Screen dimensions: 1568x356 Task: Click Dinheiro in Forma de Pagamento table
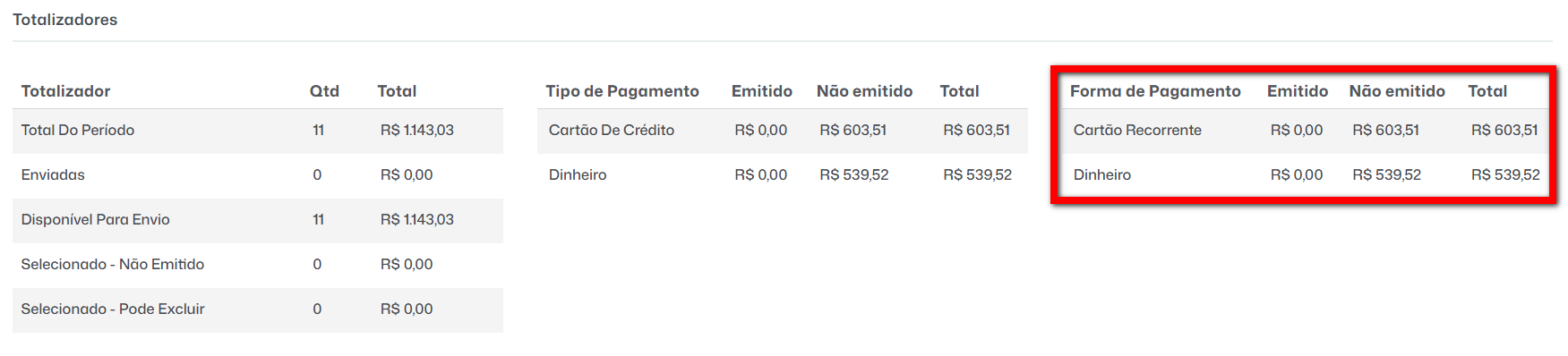click(1102, 175)
